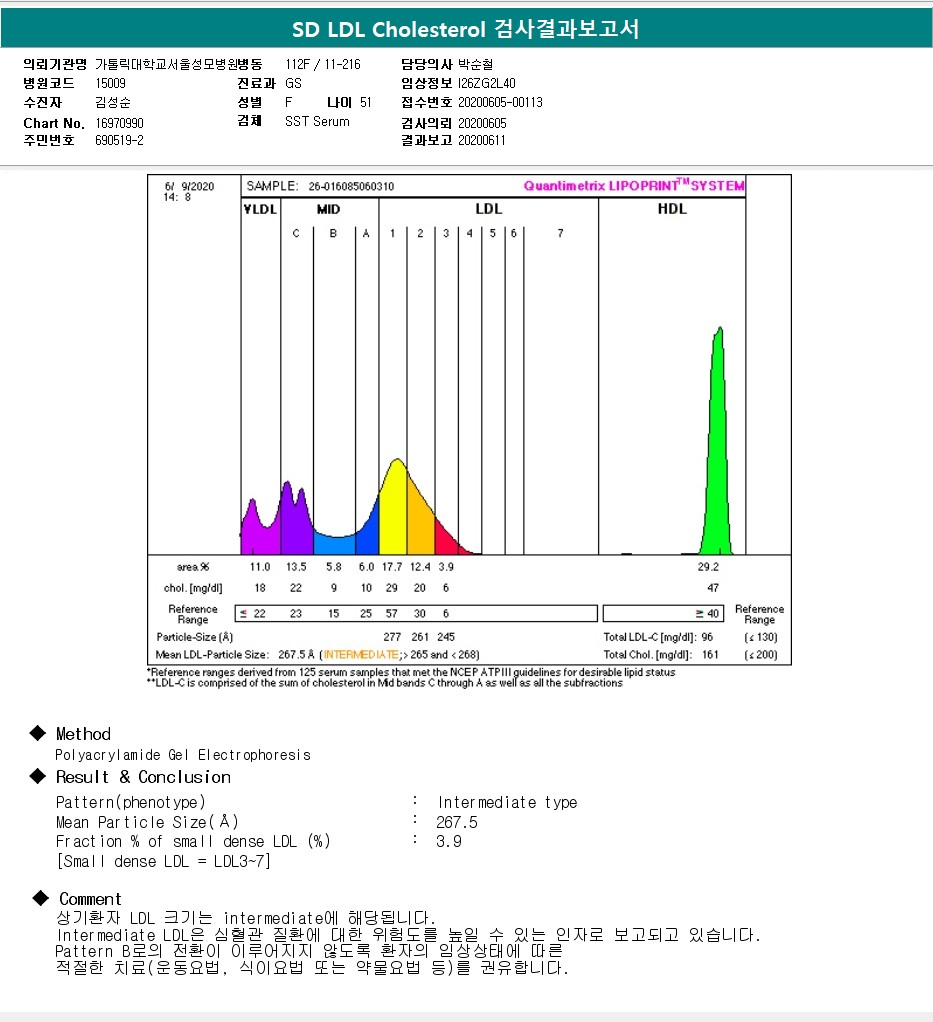Screen dimensions: 933x1022
Task: Click the diamond bullet beside Method
Action: point(38,733)
